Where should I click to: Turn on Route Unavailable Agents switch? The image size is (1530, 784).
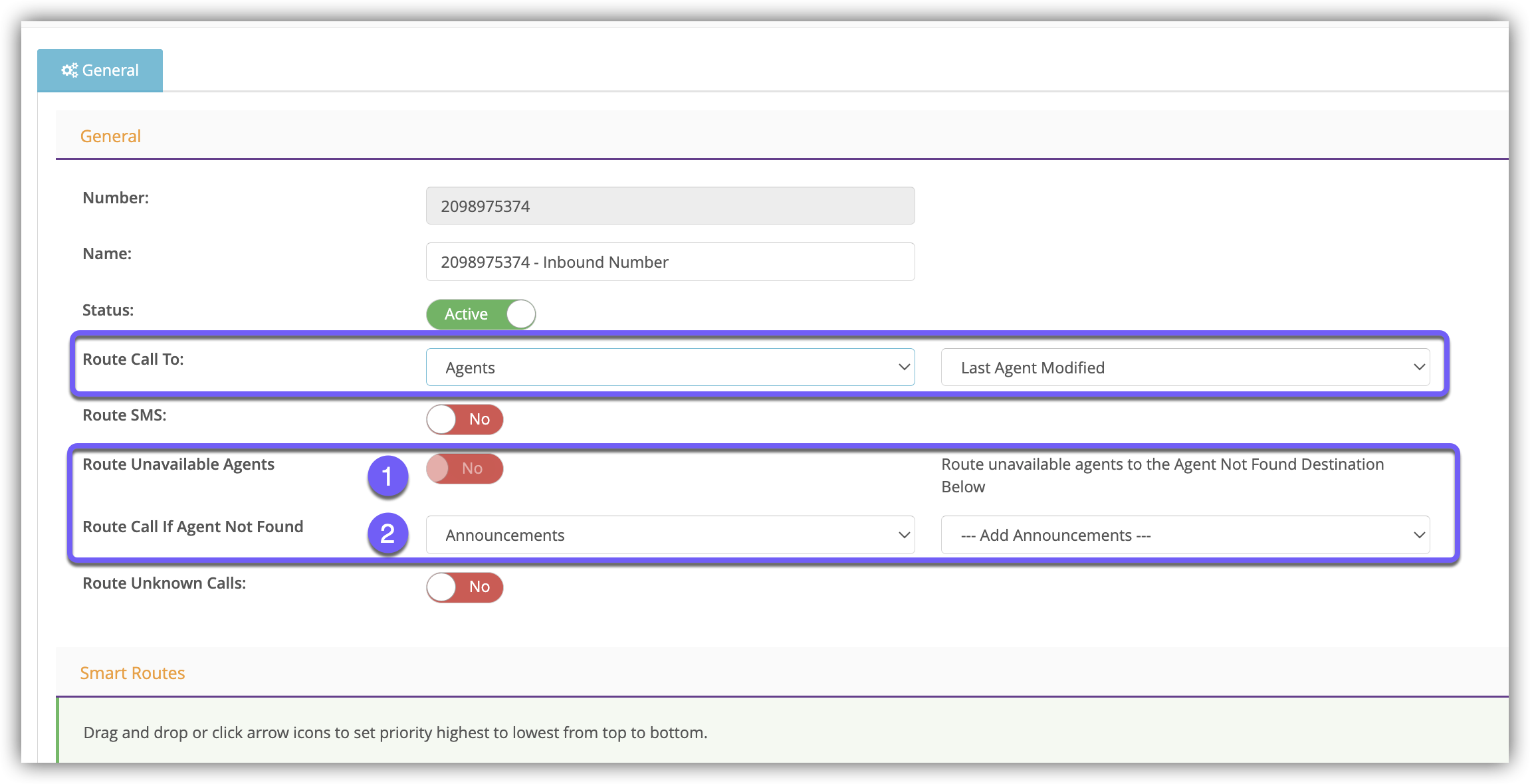point(465,468)
